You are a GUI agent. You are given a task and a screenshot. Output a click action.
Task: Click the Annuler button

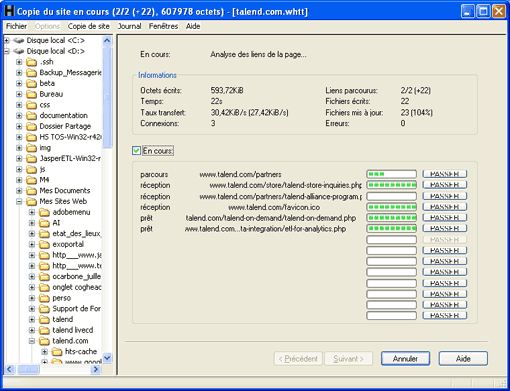(x=405, y=359)
